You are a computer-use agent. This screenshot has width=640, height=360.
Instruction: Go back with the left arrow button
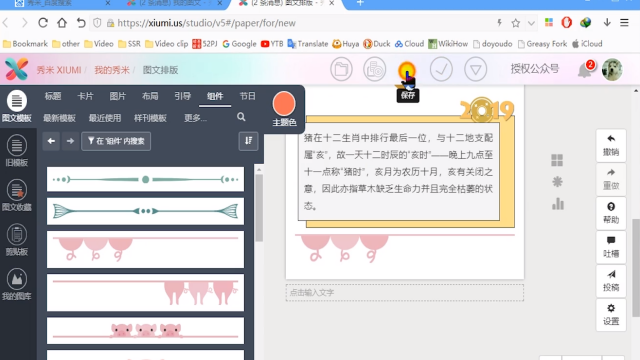[x=51, y=141]
